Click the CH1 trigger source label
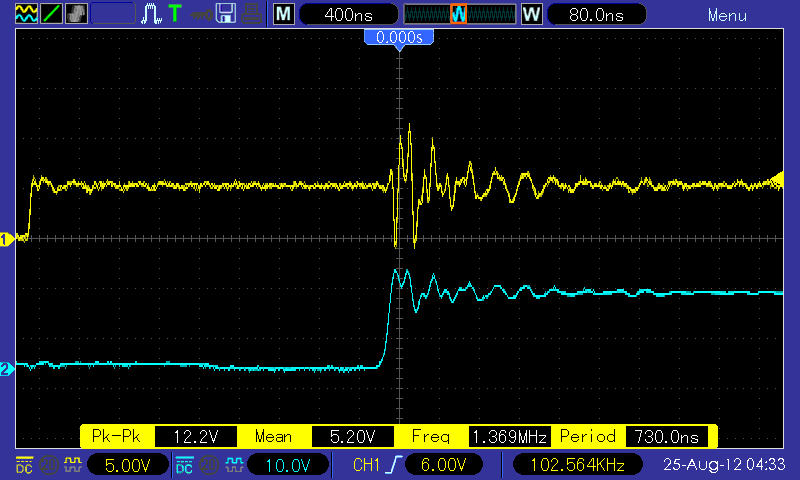The image size is (800, 480). pyautogui.click(x=366, y=465)
